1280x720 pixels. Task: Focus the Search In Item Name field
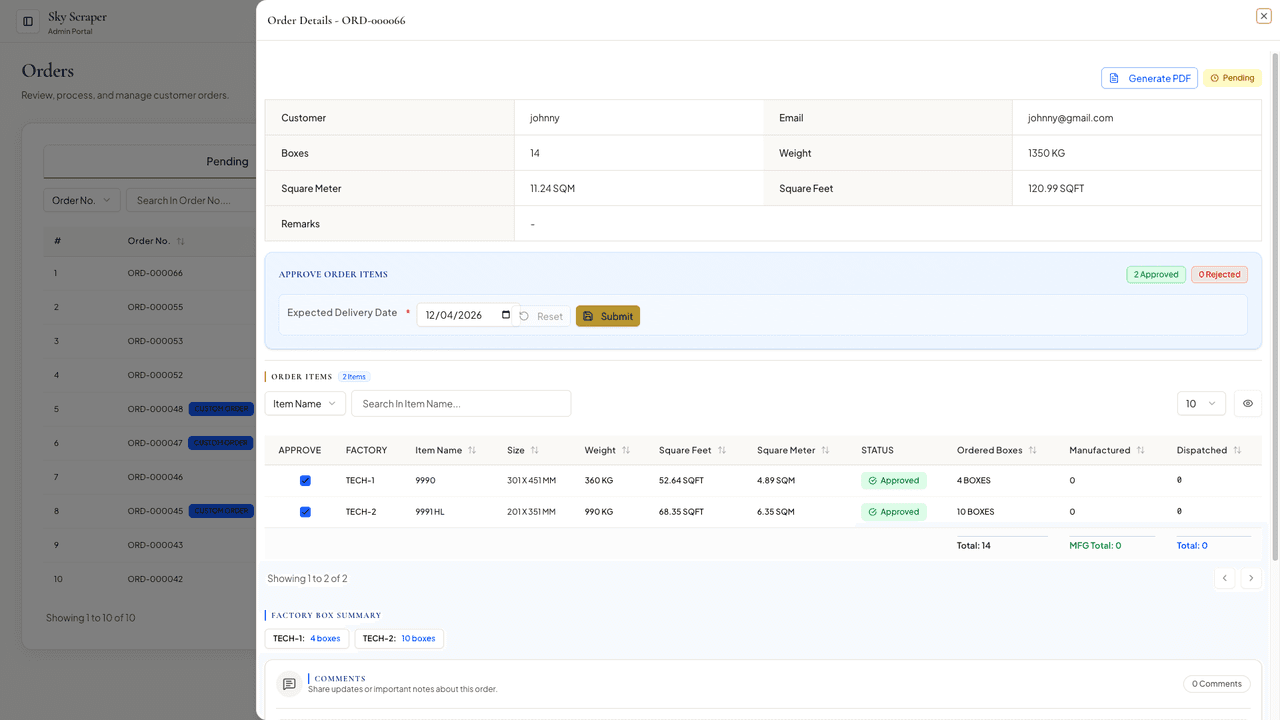point(461,403)
